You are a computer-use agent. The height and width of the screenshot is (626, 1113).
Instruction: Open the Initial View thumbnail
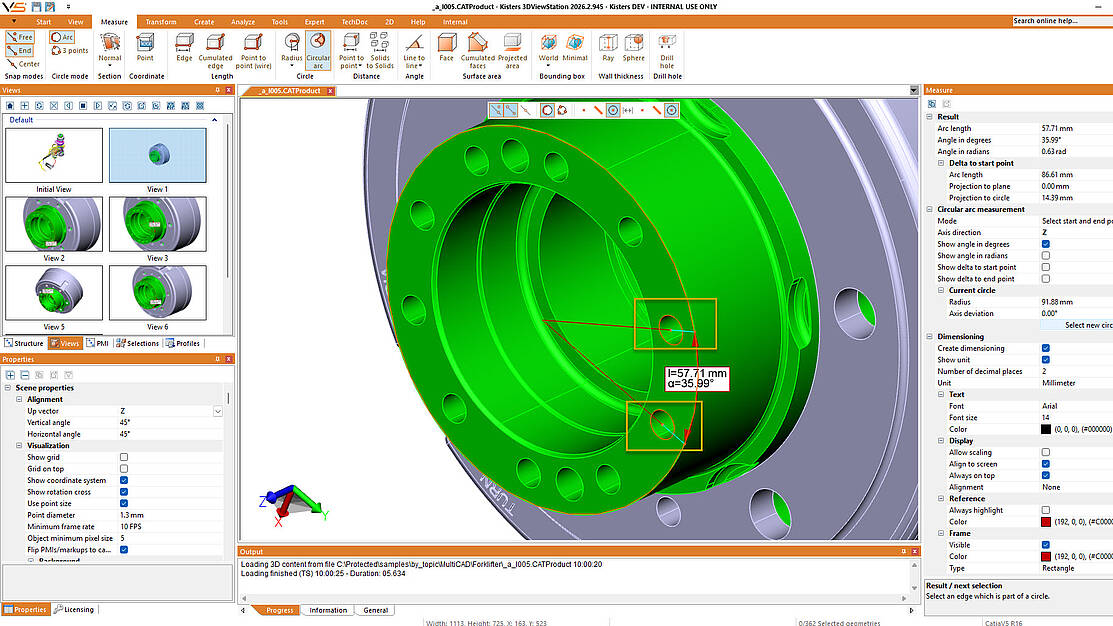[x=54, y=155]
